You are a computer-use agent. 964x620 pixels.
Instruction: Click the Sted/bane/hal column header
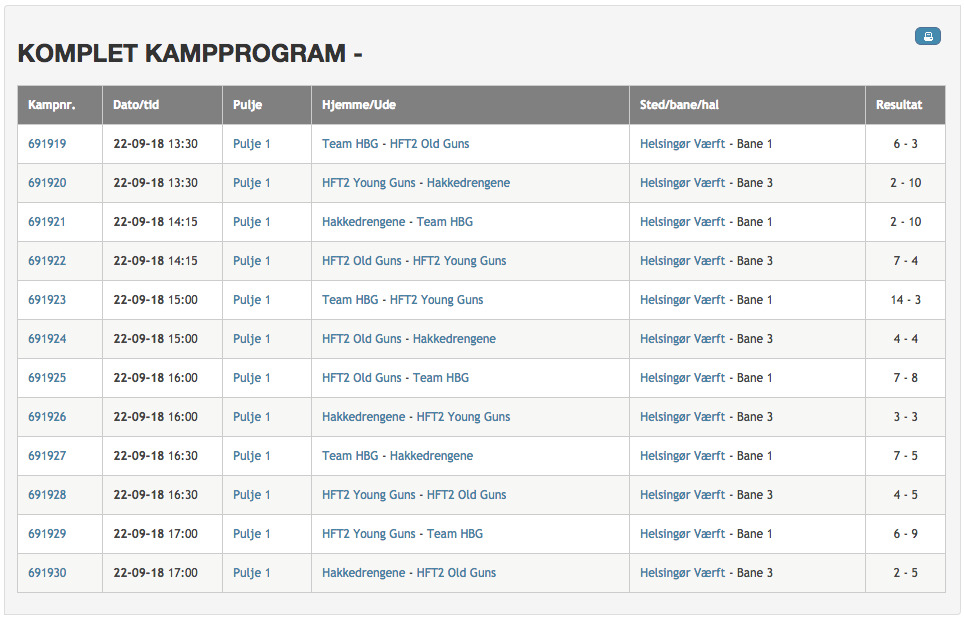[679, 105]
